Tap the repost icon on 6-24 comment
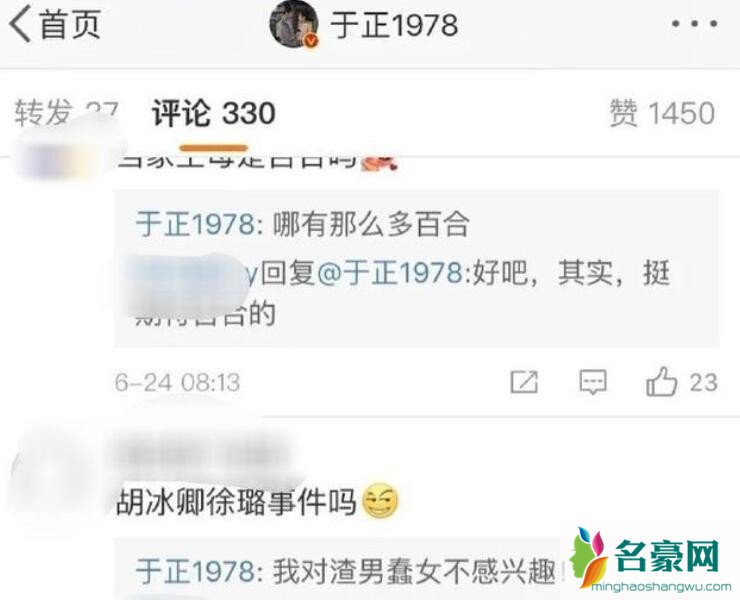Viewport: 740px width, 600px height. coord(524,381)
